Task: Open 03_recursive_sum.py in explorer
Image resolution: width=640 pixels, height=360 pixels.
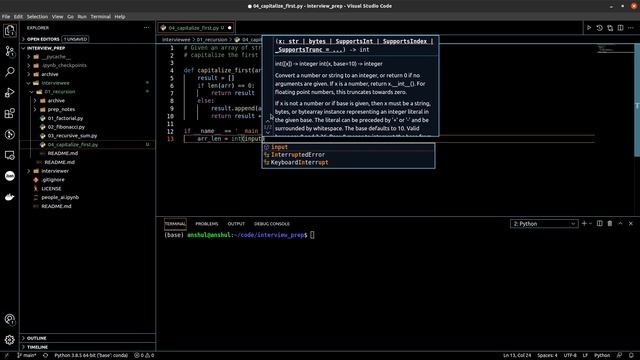Action: pyautogui.click(x=72, y=136)
